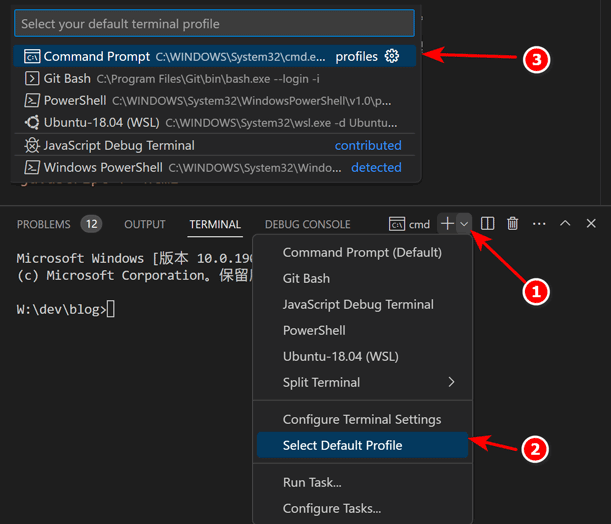
Task: Expand the Split Terminal submenu arrow
Action: (x=451, y=382)
